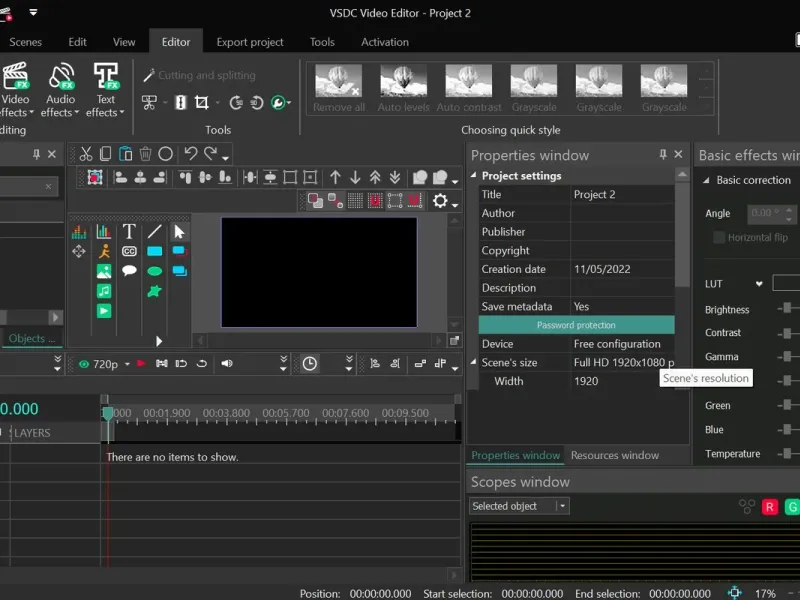This screenshot has height=600, width=800.
Task: Click the trash Delete icon
Action: pyautogui.click(x=146, y=154)
